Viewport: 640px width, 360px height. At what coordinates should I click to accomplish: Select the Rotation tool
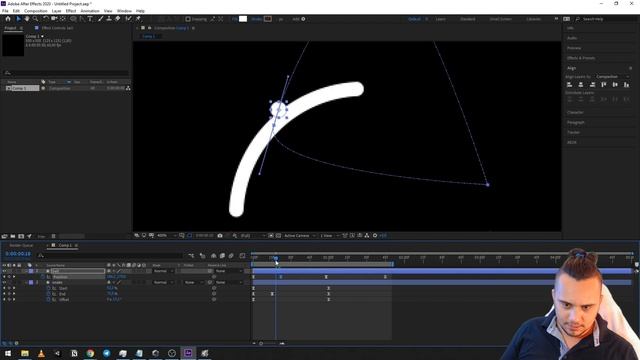pos(46,19)
